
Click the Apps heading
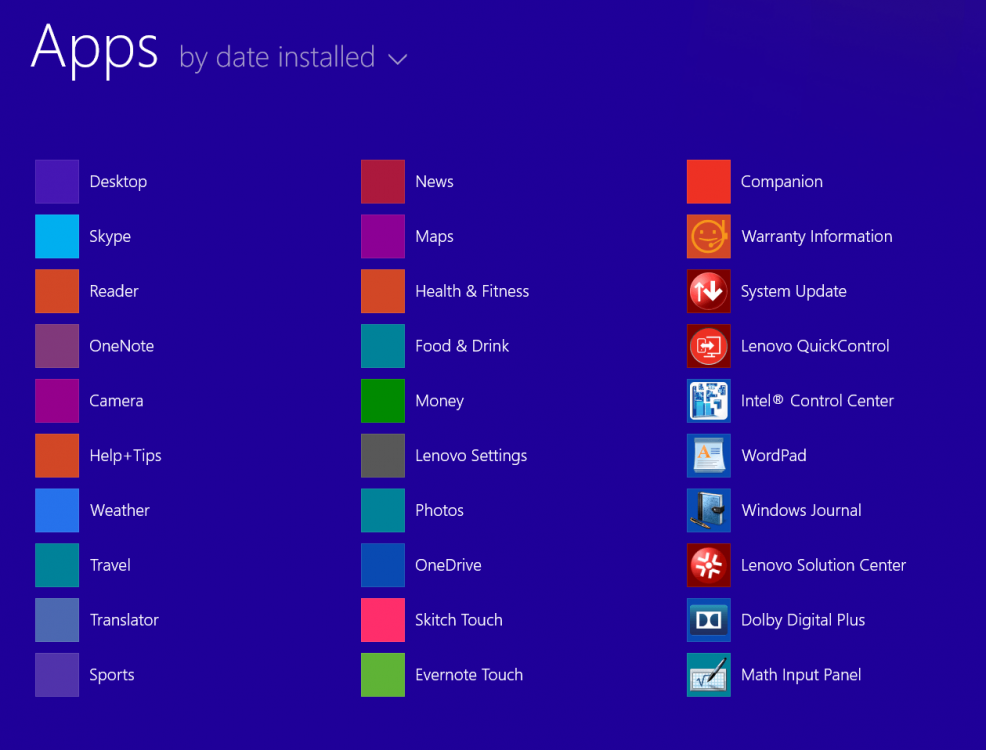pos(94,50)
